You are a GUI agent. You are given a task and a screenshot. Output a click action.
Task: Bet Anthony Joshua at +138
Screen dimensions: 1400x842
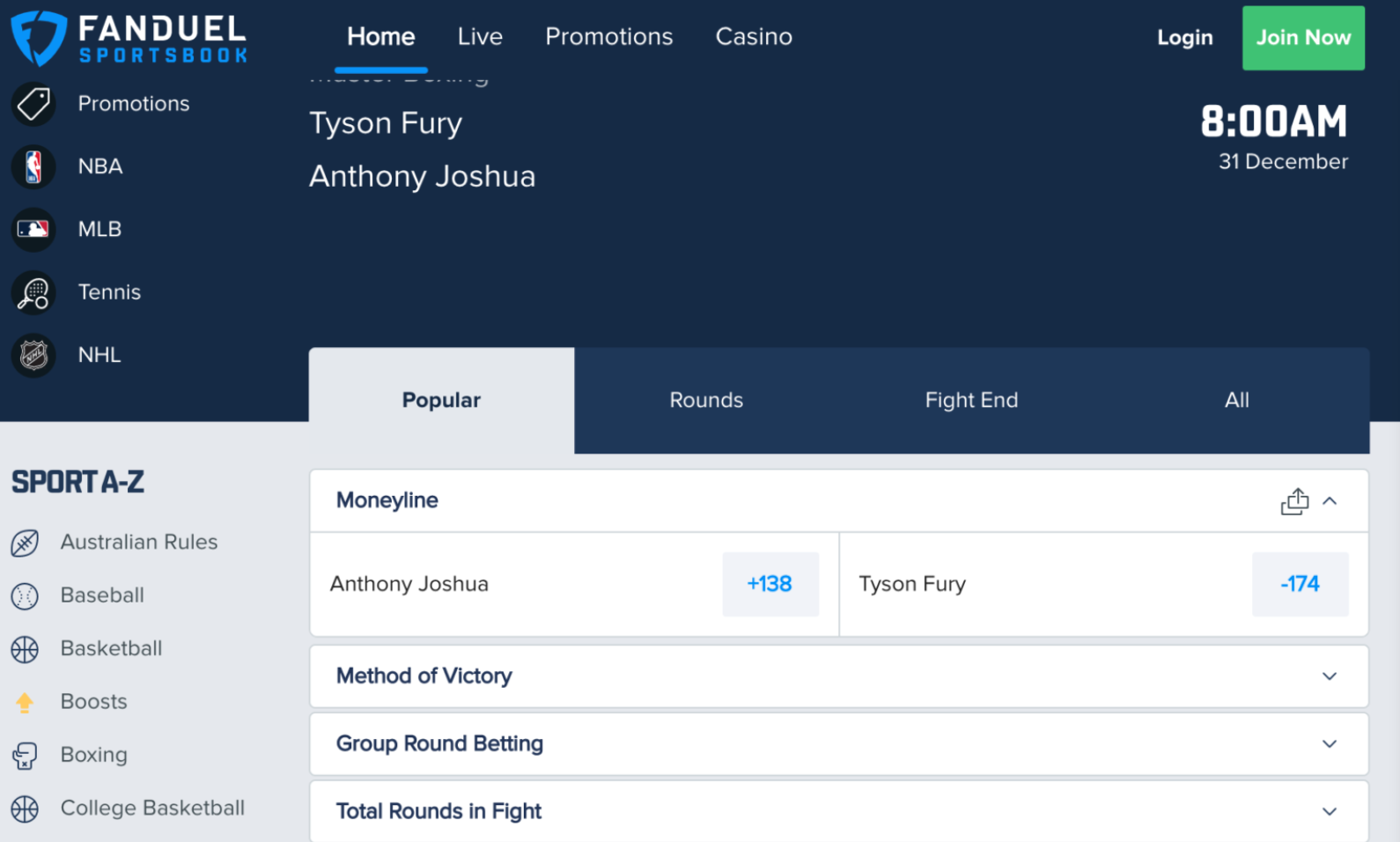770,584
